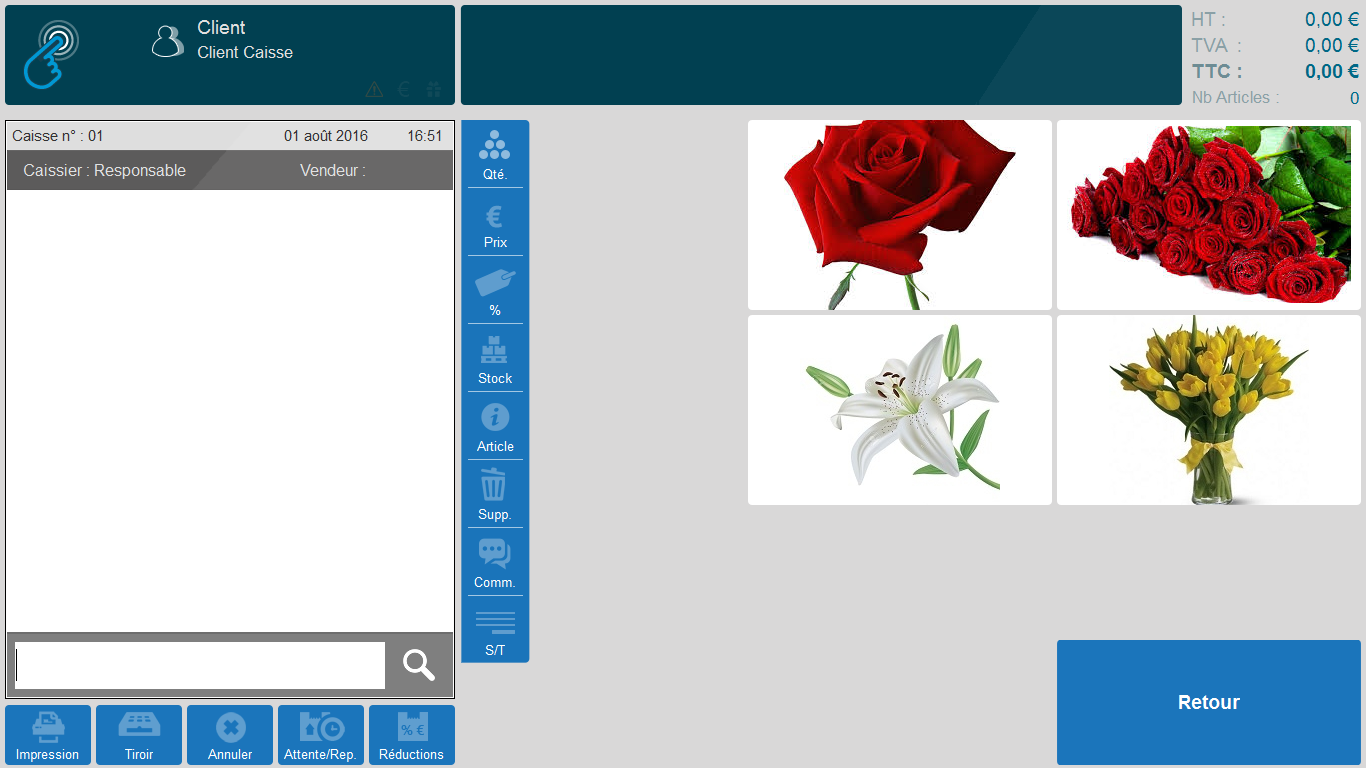Click the Supp. trash icon
1366x768 pixels.
(x=495, y=495)
